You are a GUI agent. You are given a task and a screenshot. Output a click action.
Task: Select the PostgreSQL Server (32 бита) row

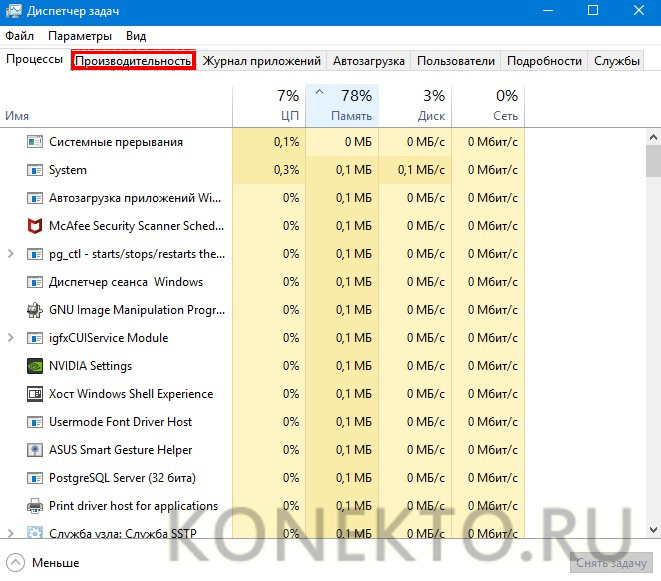(x=262, y=478)
